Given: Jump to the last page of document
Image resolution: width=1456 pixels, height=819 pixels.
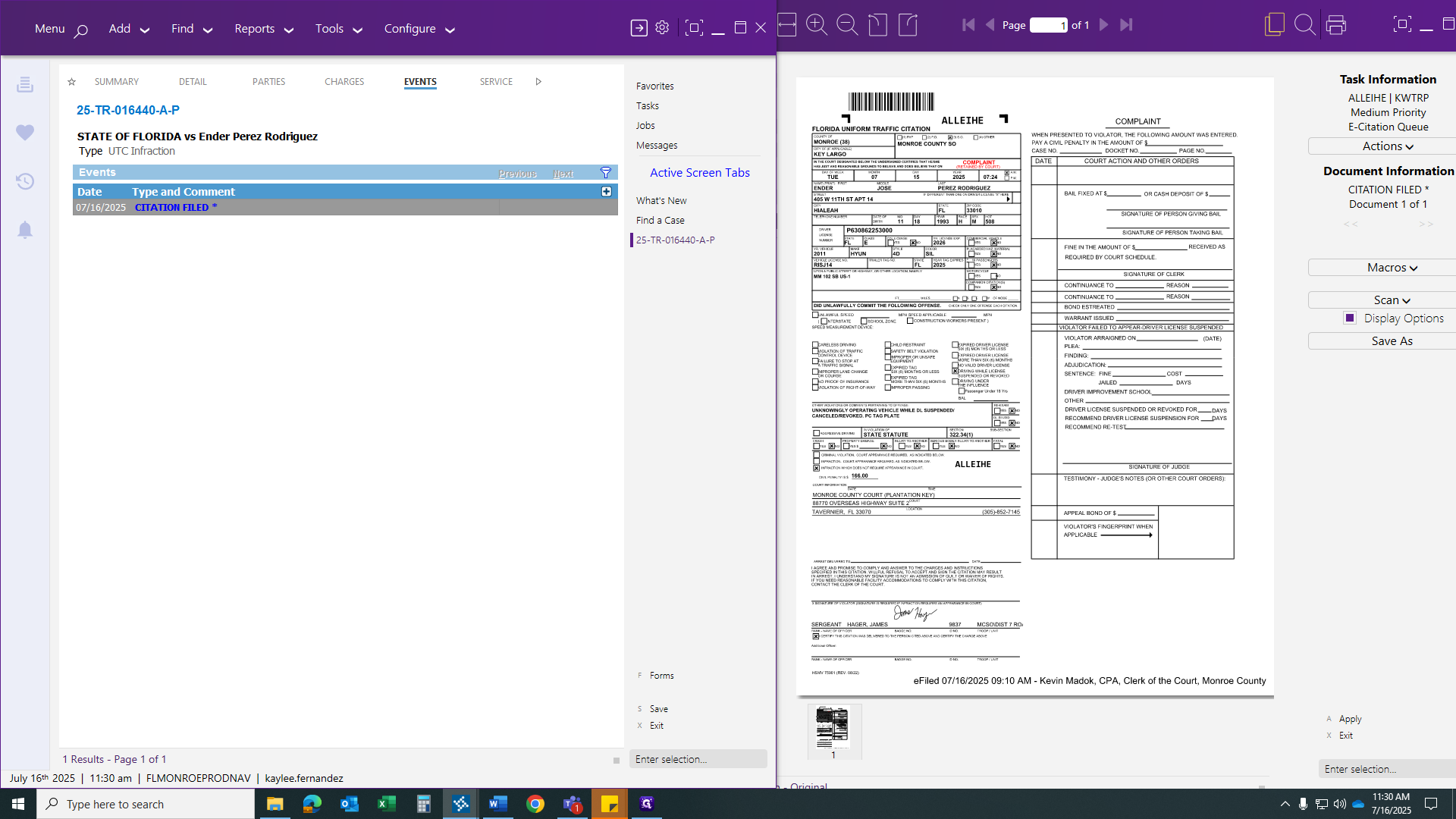Looking at the screenshot, I should point(1127,25).
